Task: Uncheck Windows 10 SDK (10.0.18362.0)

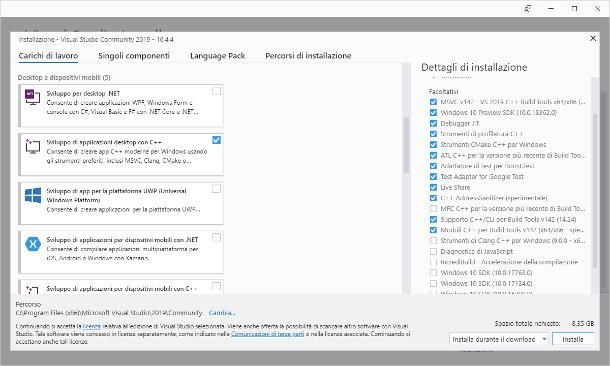Action: point(433,112)
